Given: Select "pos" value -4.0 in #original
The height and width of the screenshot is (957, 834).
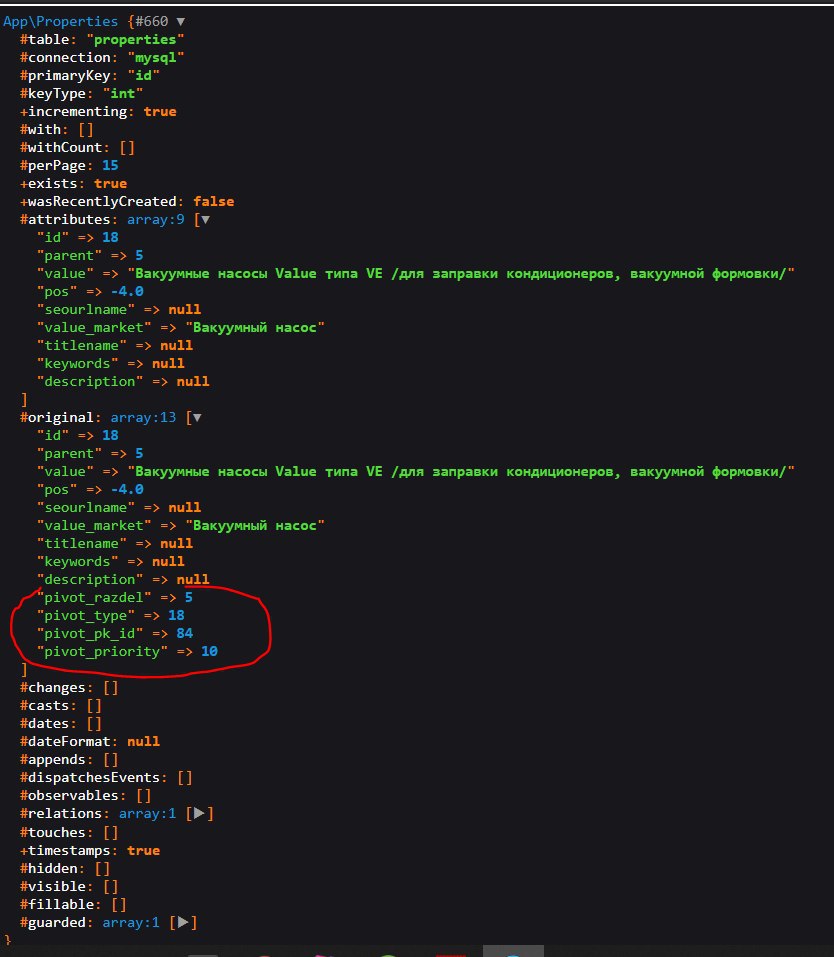Looking at the screenshot, I should click(127, 489).
